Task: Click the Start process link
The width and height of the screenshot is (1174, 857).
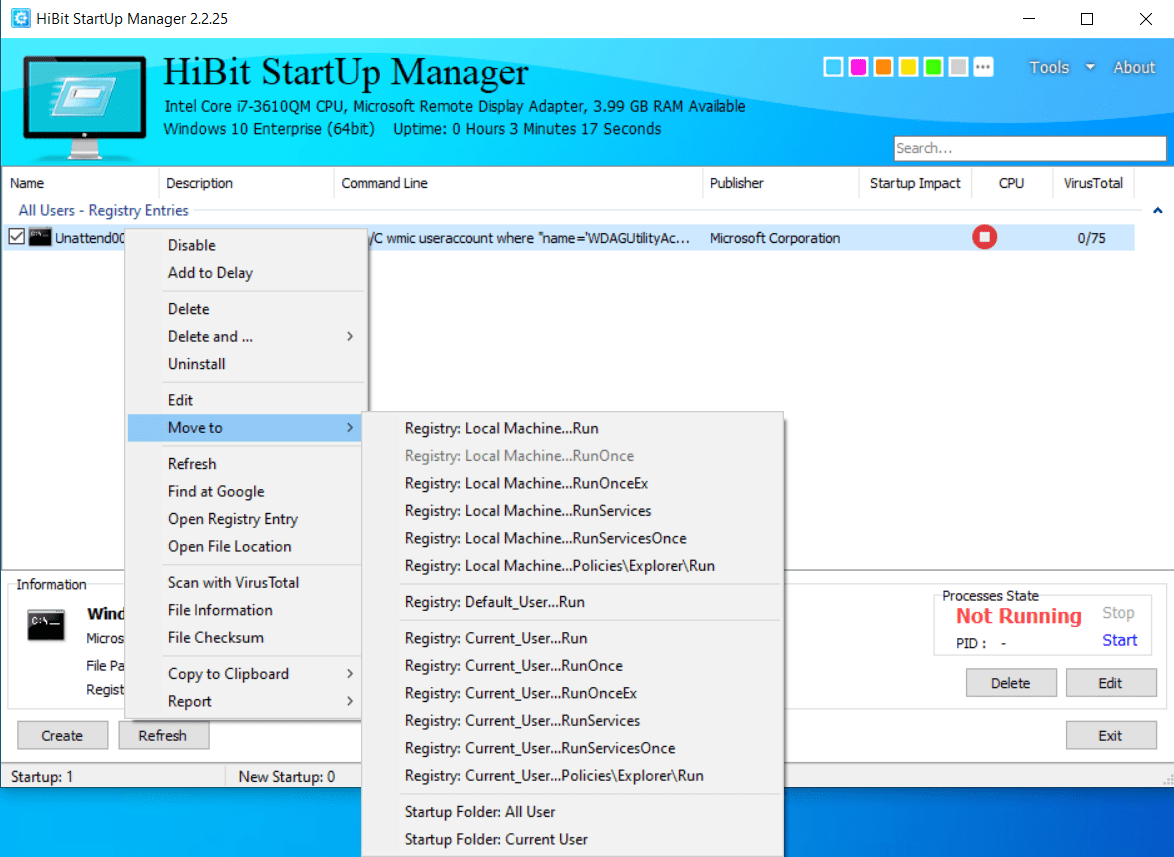Action: (1119, 640)
